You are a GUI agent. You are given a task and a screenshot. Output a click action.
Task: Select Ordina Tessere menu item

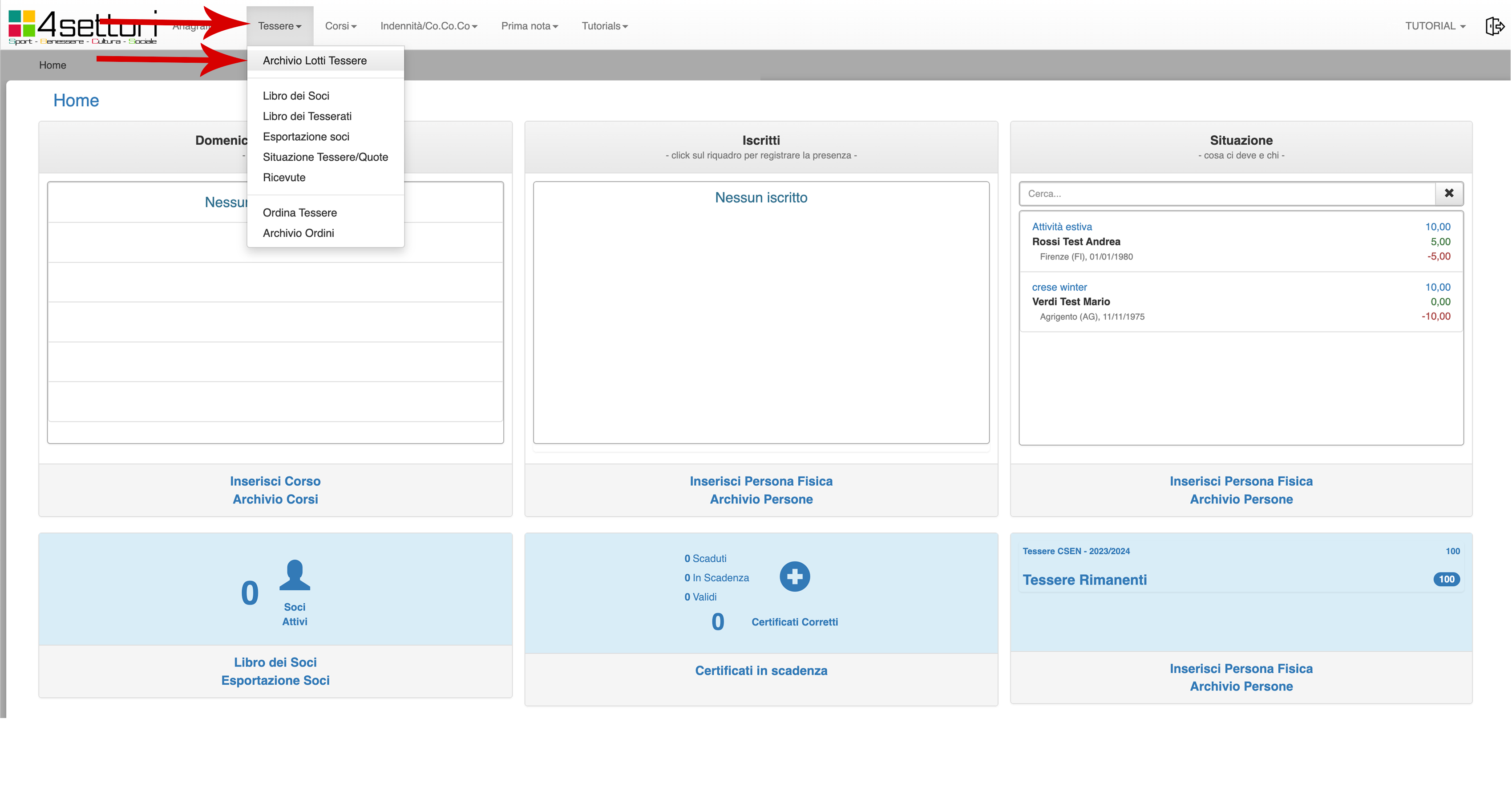coord(299,212)
